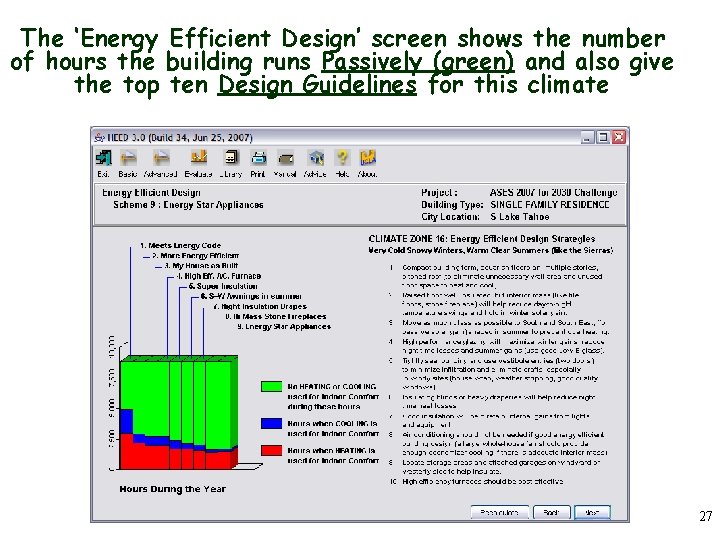Image resolution: width=720 pixels, height=540 pixels.
Task: Click the Back button
Action: (551, 512)
